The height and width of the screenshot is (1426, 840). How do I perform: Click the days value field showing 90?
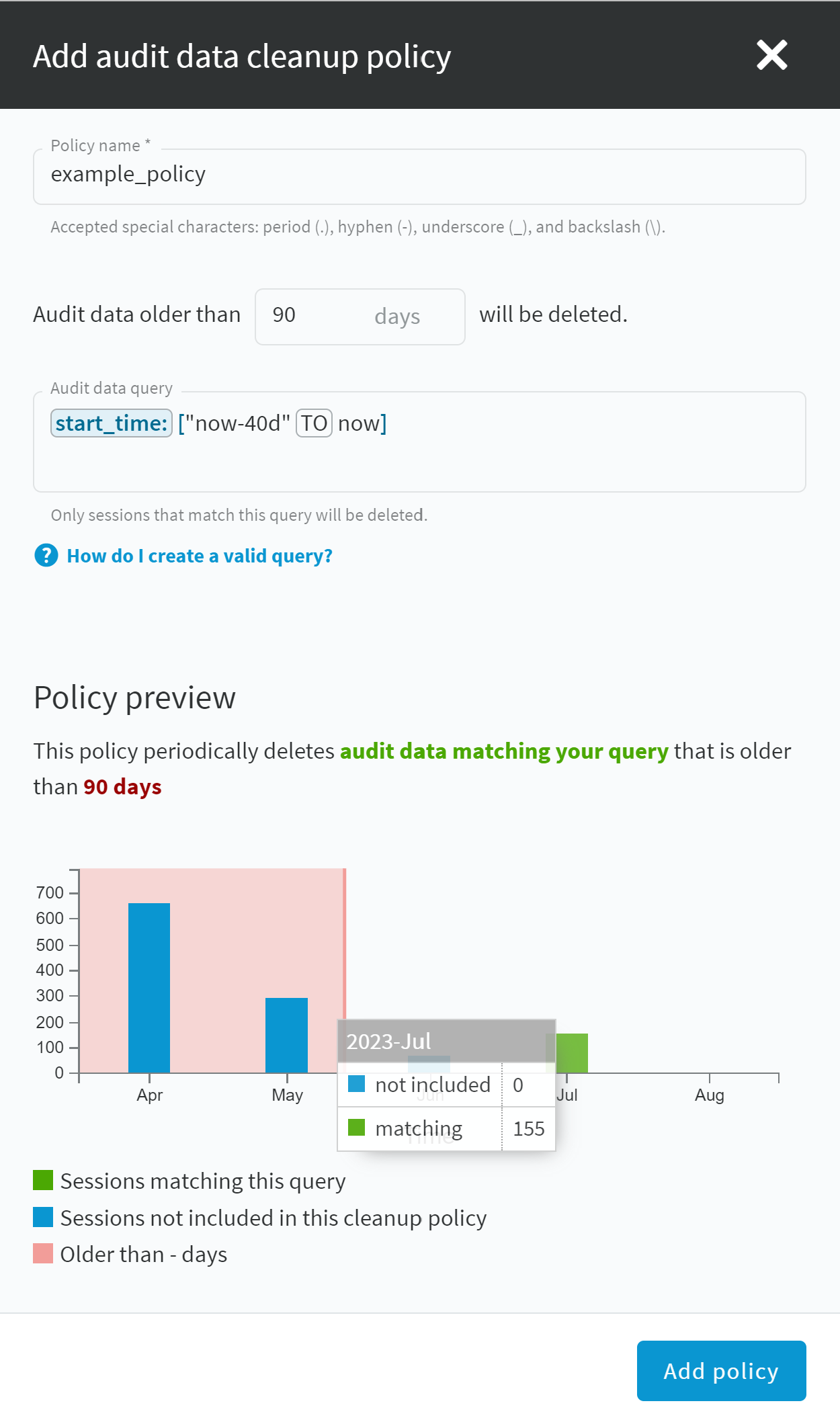360,317
